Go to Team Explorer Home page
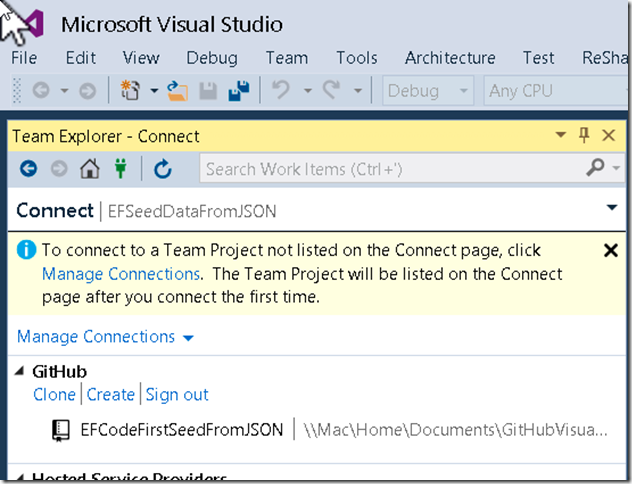This screenshot has height=484, width=632. pyautogui.click(x=89, y=168)
